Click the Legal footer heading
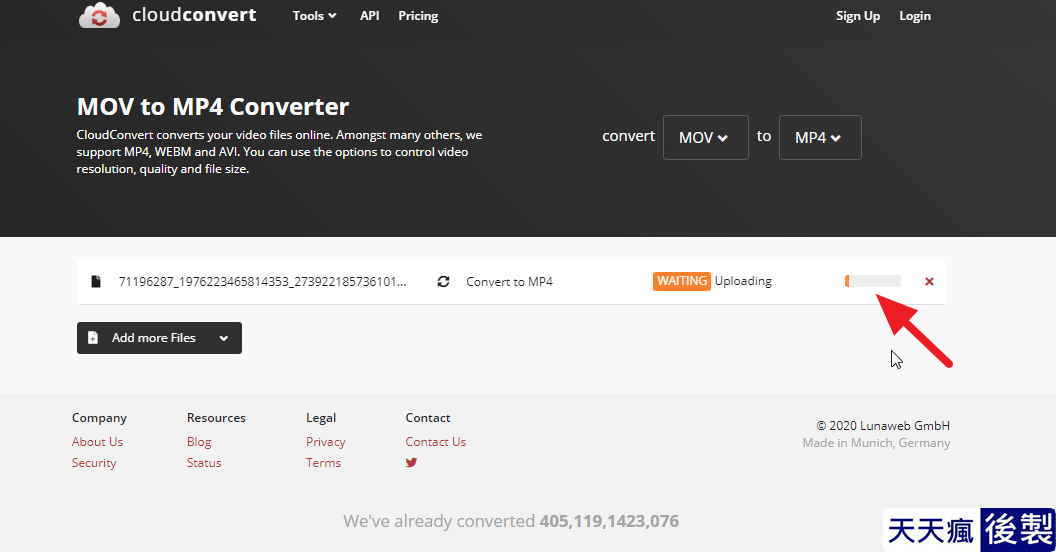This screenshot has height=552, width=1056. point(321,417)
